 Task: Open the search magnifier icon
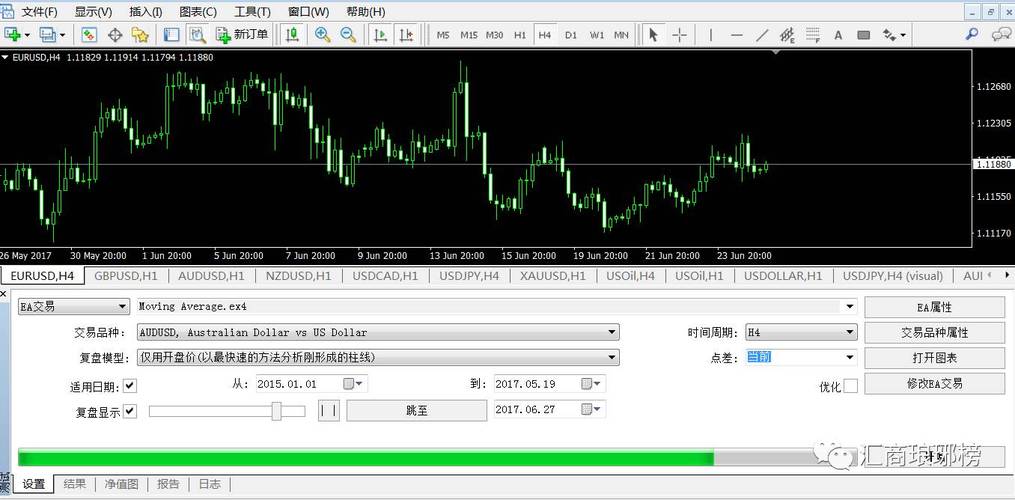(x=971, y=34)
